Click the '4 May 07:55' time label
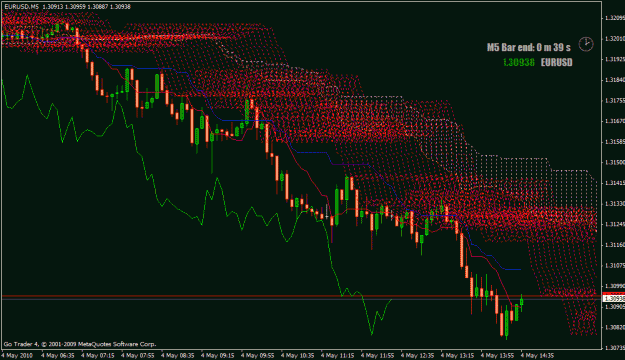625x360 pixels. click(138, 355)
